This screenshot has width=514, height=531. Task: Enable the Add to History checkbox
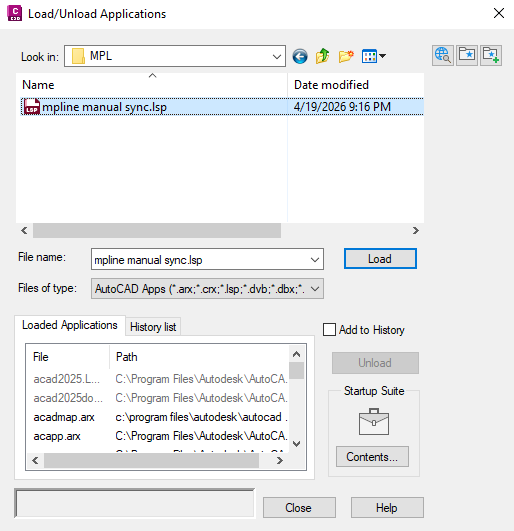pos(329,330)
